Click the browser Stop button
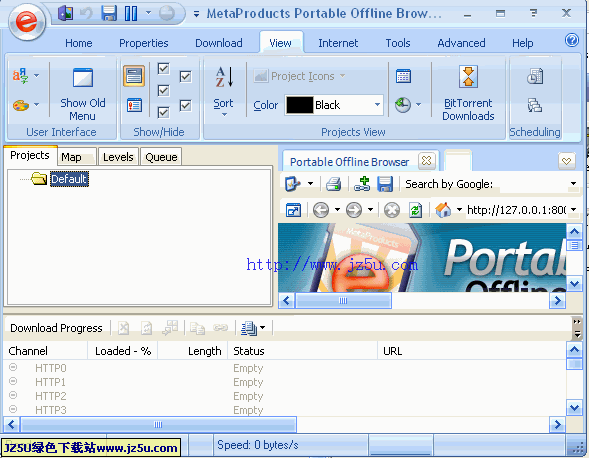589x458 pixels. point(392,210)
